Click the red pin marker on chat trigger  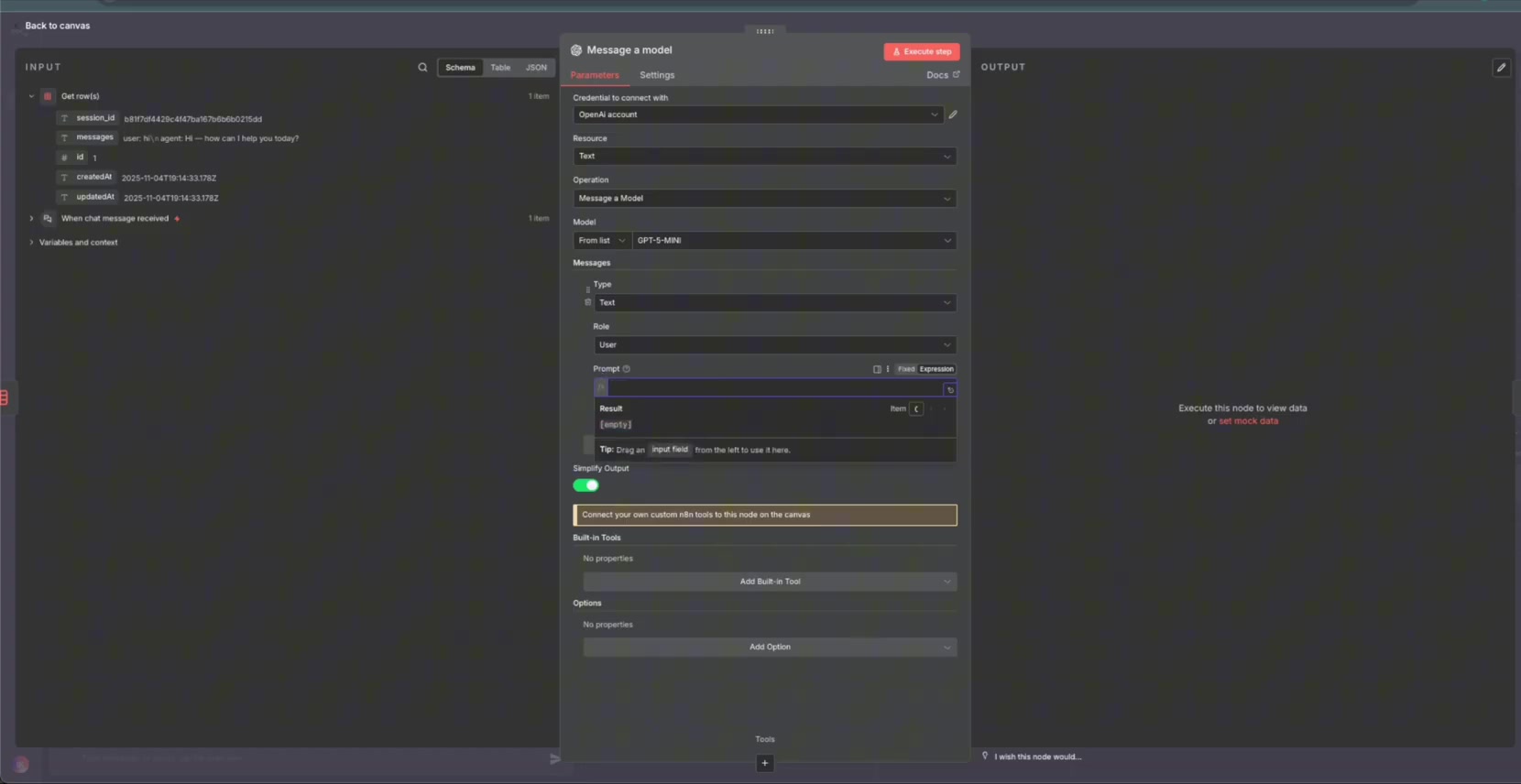point(177,219)
